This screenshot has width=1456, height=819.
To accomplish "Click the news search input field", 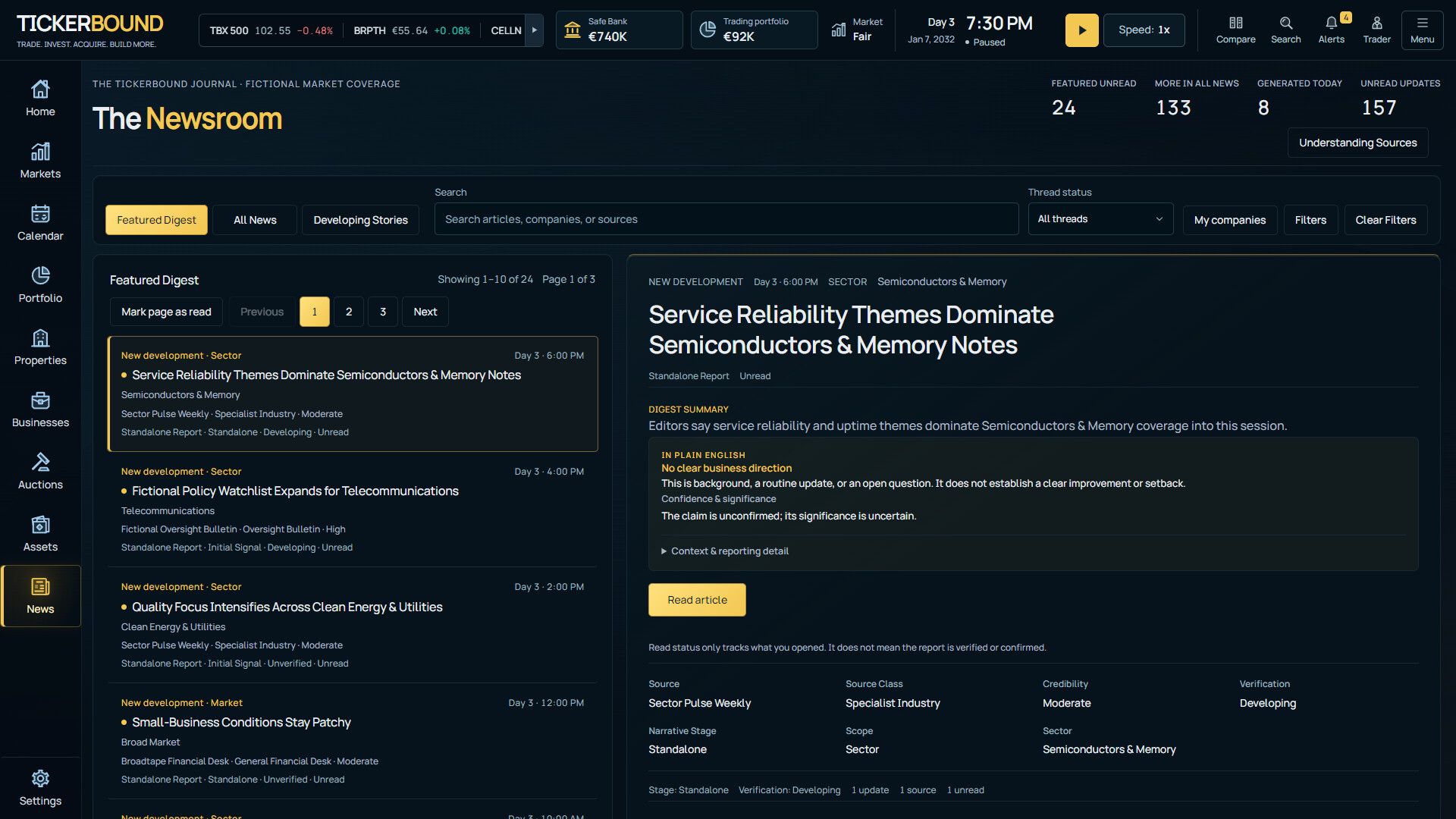I will (x=726, y=219).
